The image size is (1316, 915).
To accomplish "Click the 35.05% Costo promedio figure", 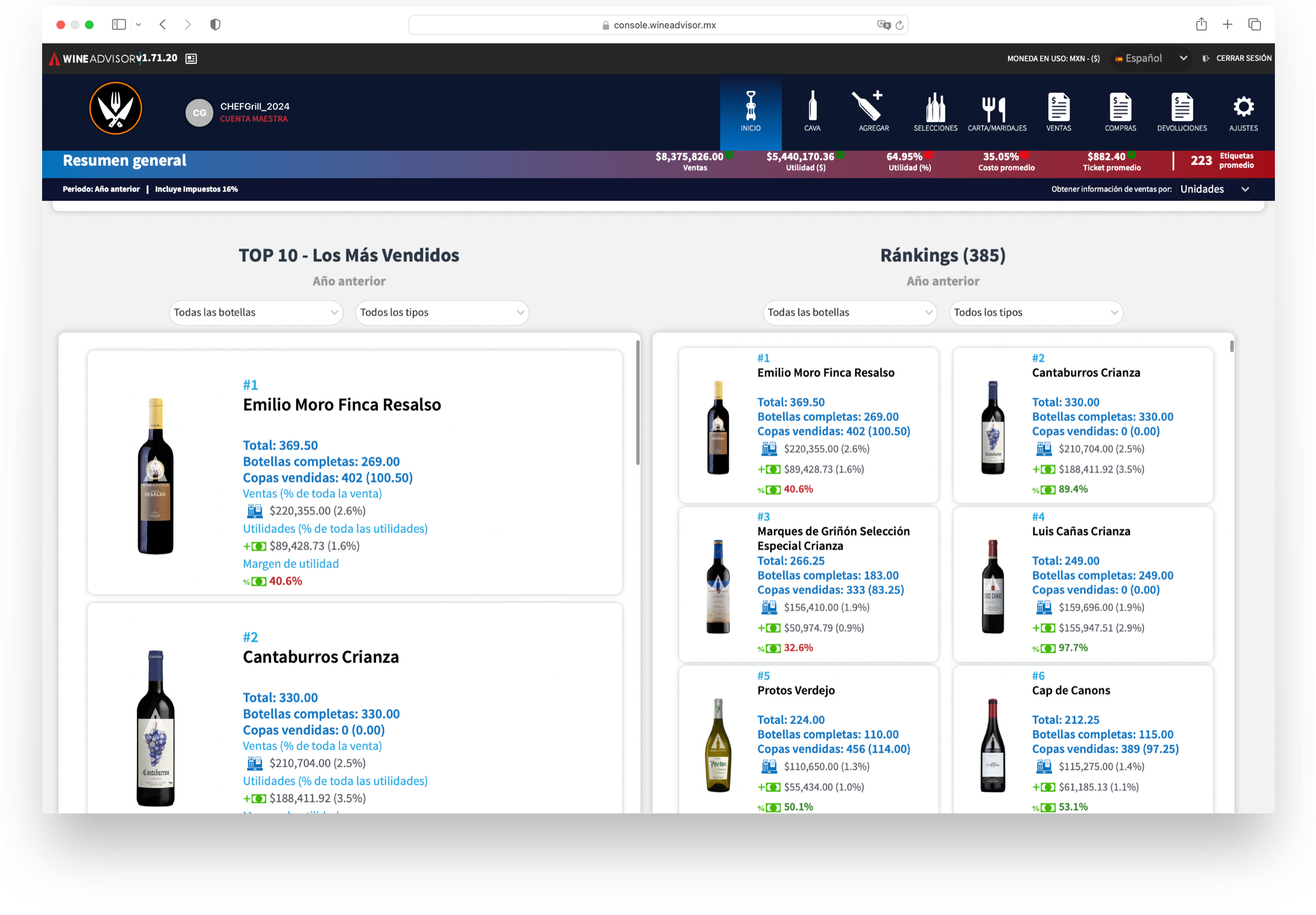I will coord(1006,161).
